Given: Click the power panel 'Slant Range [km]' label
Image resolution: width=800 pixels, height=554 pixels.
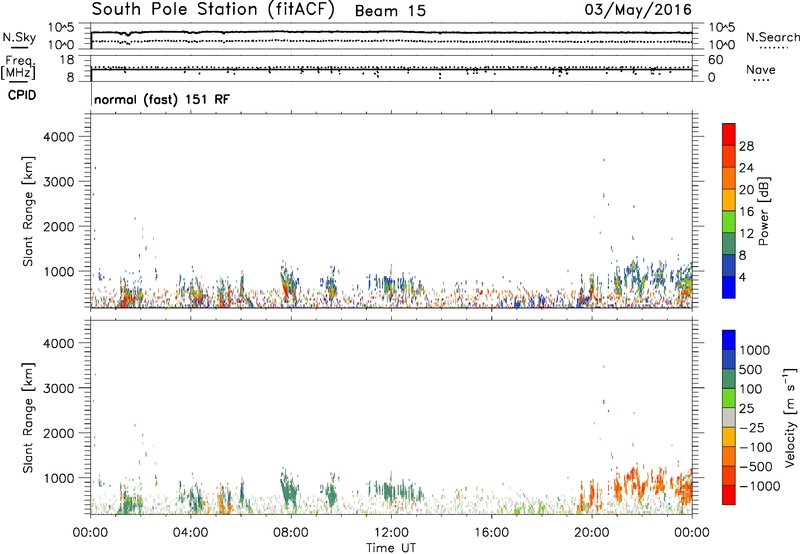Looking at the screenshot, I should [28, 211].
